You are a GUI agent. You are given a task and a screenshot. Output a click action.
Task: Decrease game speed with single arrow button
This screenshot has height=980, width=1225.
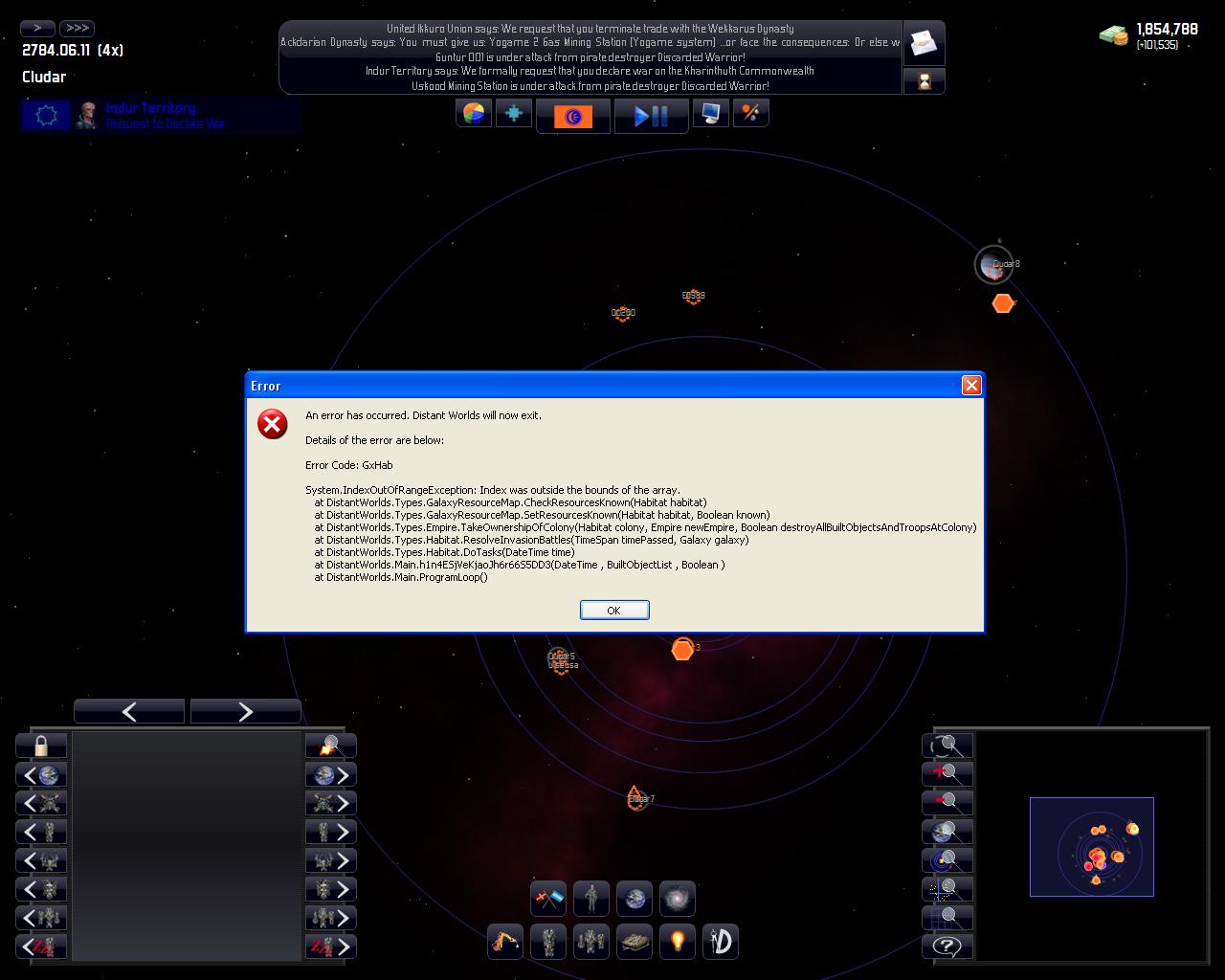pyautogui.click(x=38, y=28)
